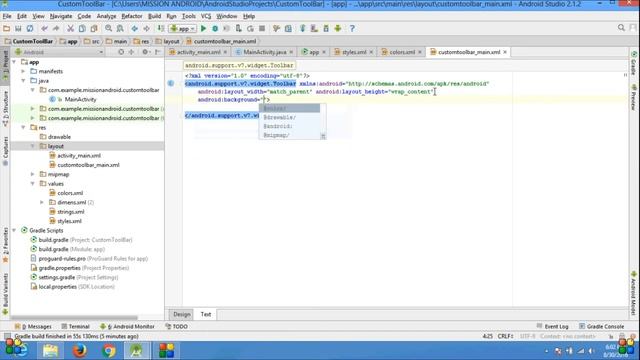Image resolution: width=640 pixels, height=360 pixels.
Task: Click the Chrome taskbar icon
Action: [x=109, y=351]
